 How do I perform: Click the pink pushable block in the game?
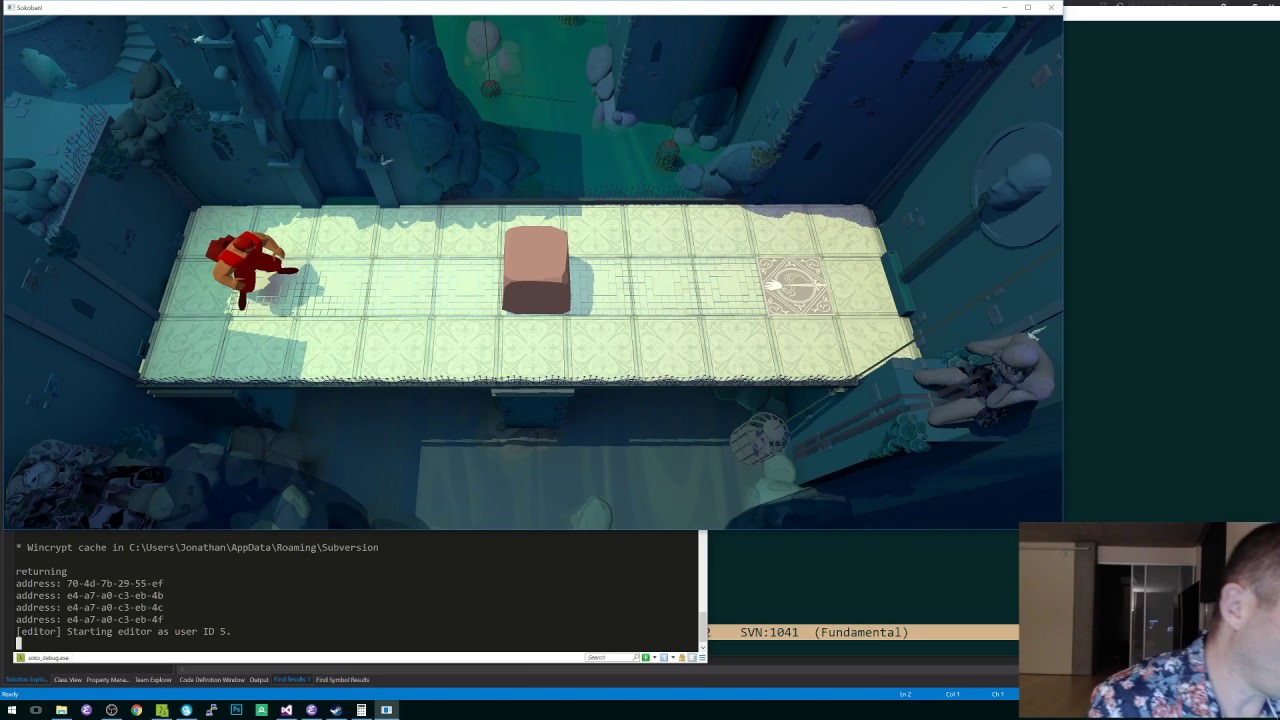point(536,270)
